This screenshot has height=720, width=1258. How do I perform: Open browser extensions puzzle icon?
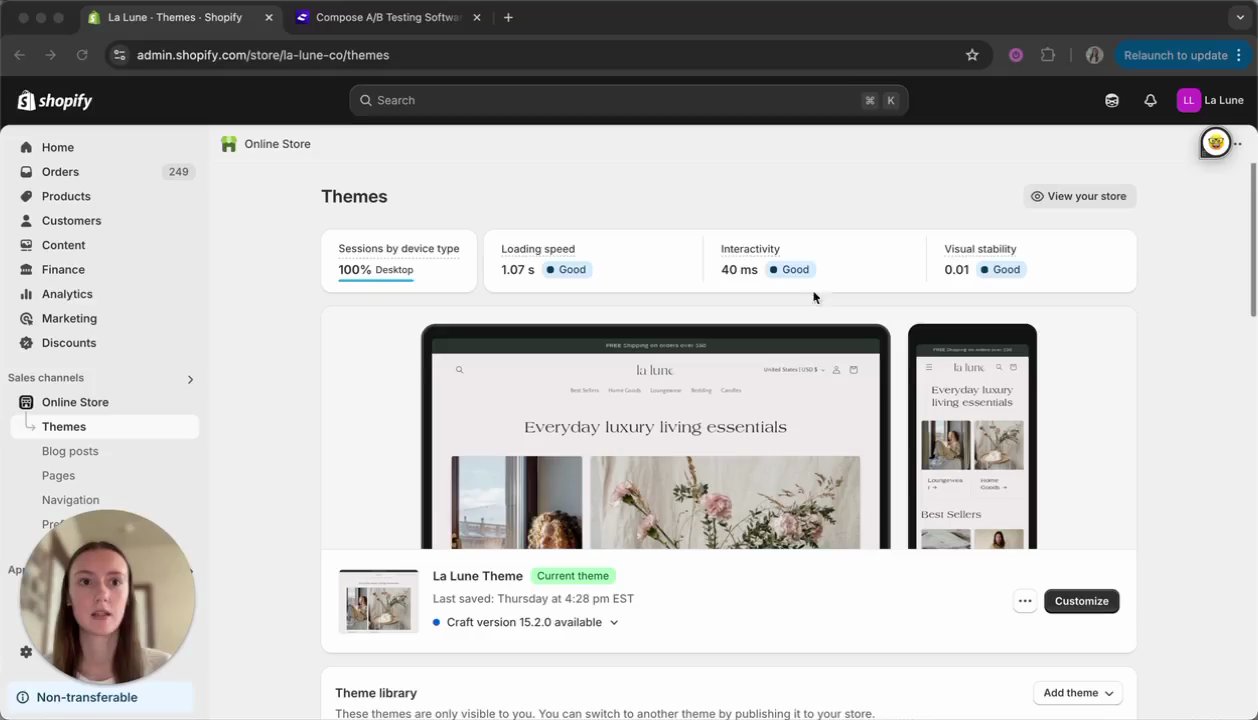(1048, 55)
